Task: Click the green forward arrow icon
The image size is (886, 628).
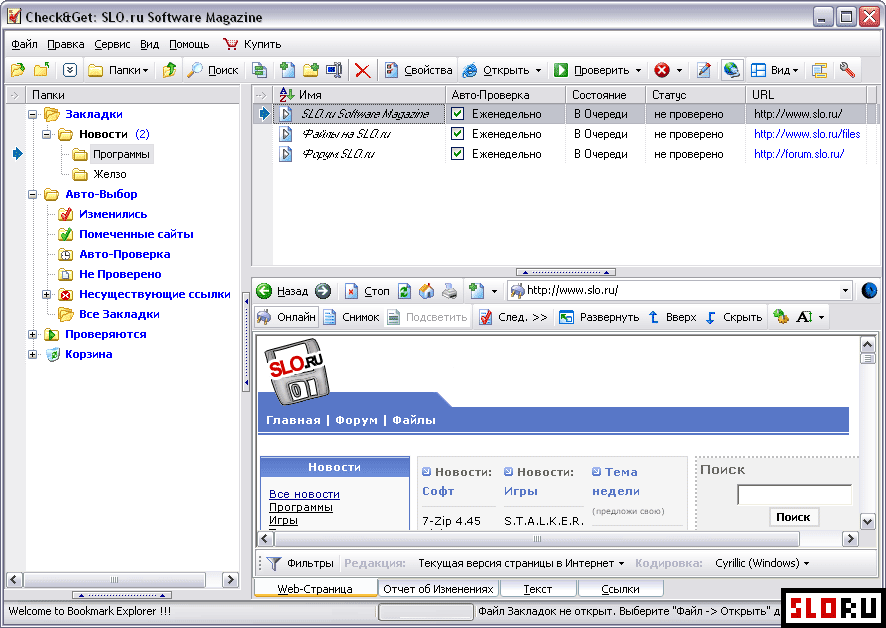Action: (x=323, y=291)
